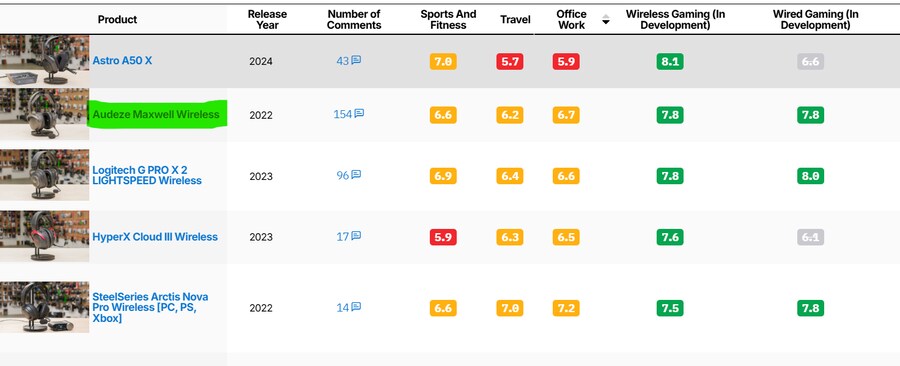Viewport: 900px width, 366px height.
Task: Sort by Wireless Gaming column header
Action: coord(675,20)
